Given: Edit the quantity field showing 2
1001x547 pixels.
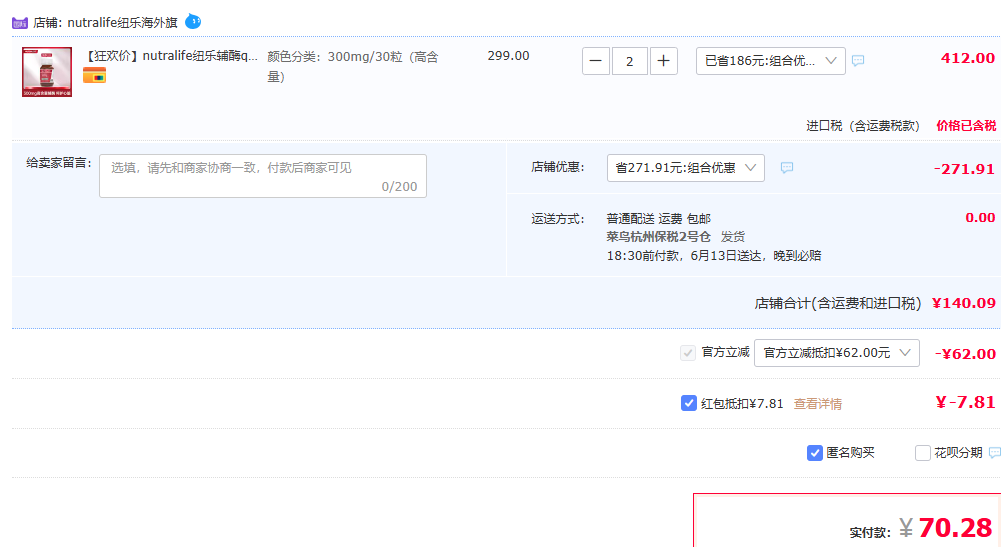Looking at the screenshot, I should click(629, 61).
